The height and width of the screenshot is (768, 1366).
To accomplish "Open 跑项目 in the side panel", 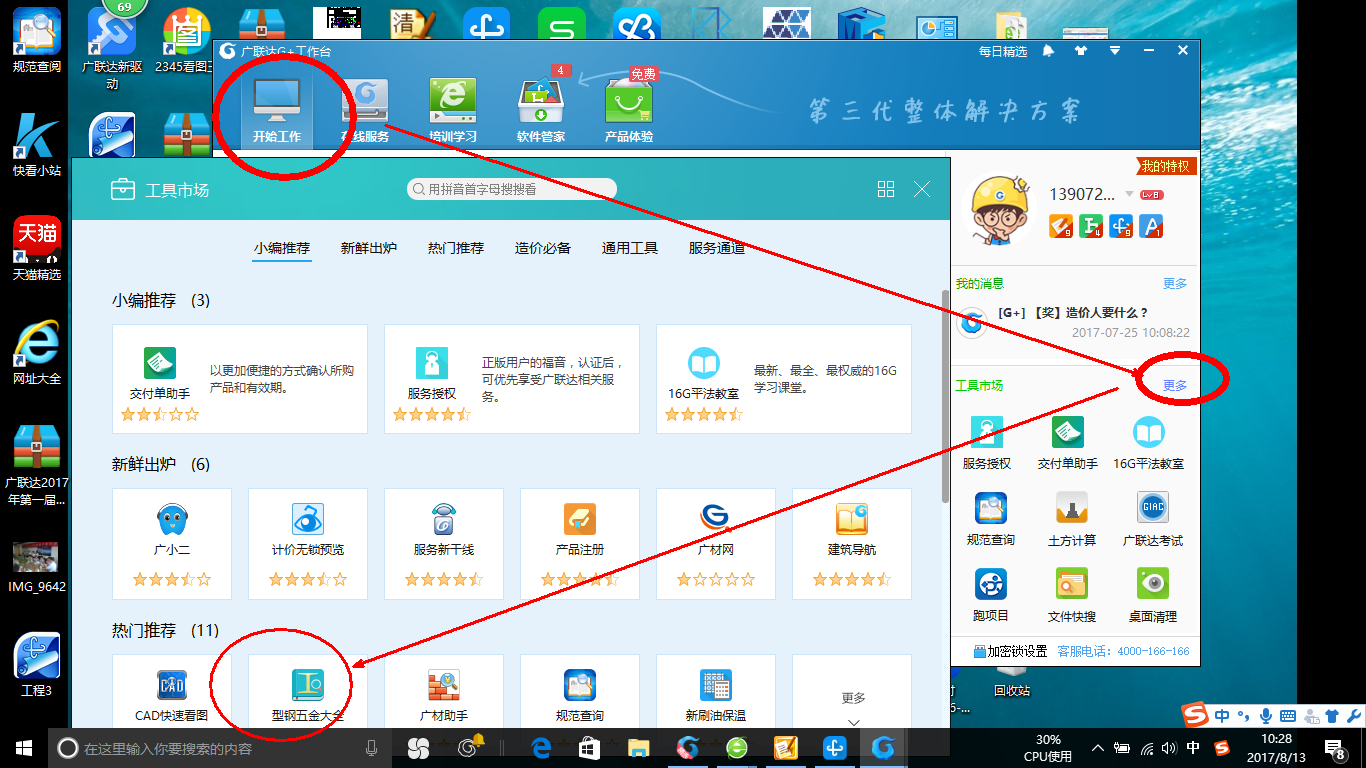I will (x=991, y=595).
